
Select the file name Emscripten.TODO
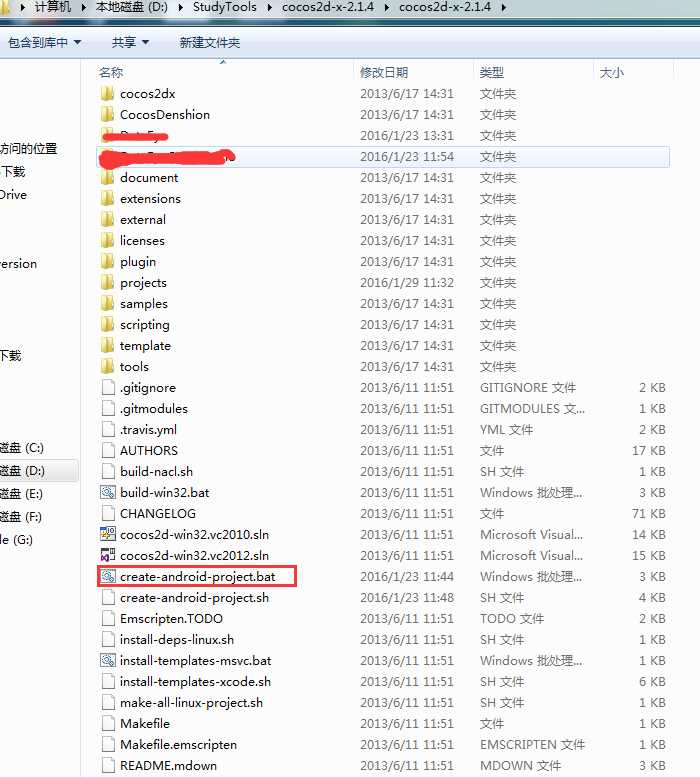click(171, 619)
